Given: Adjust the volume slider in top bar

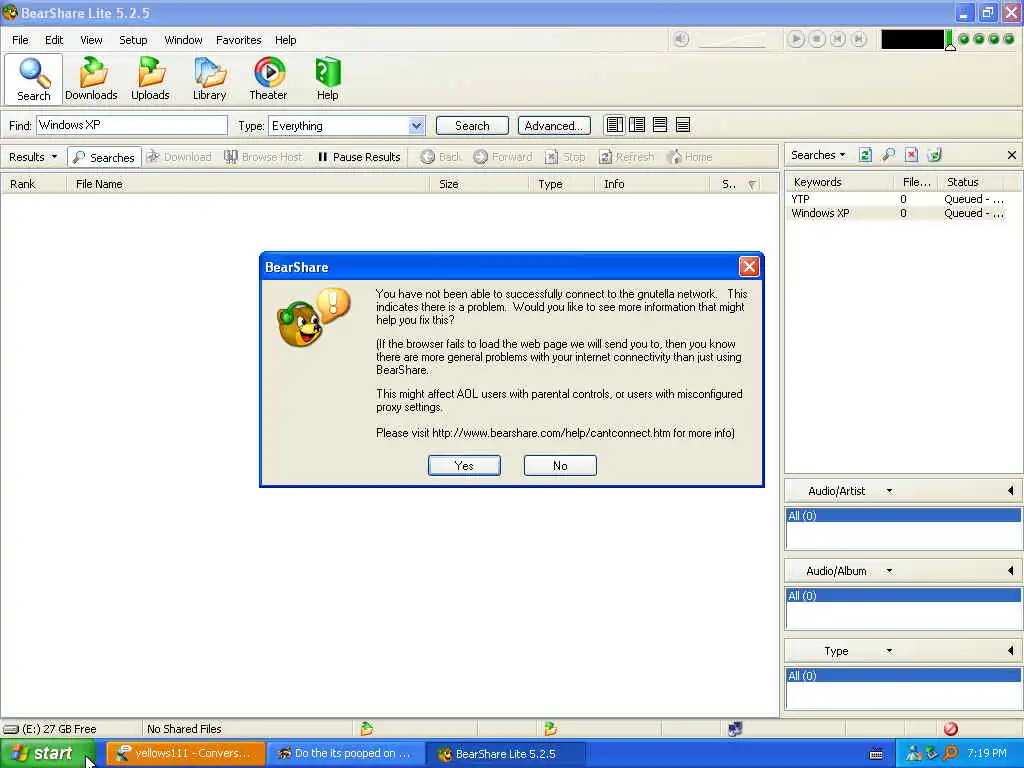Looking at the screenshot, I should (x=731, y=40).
